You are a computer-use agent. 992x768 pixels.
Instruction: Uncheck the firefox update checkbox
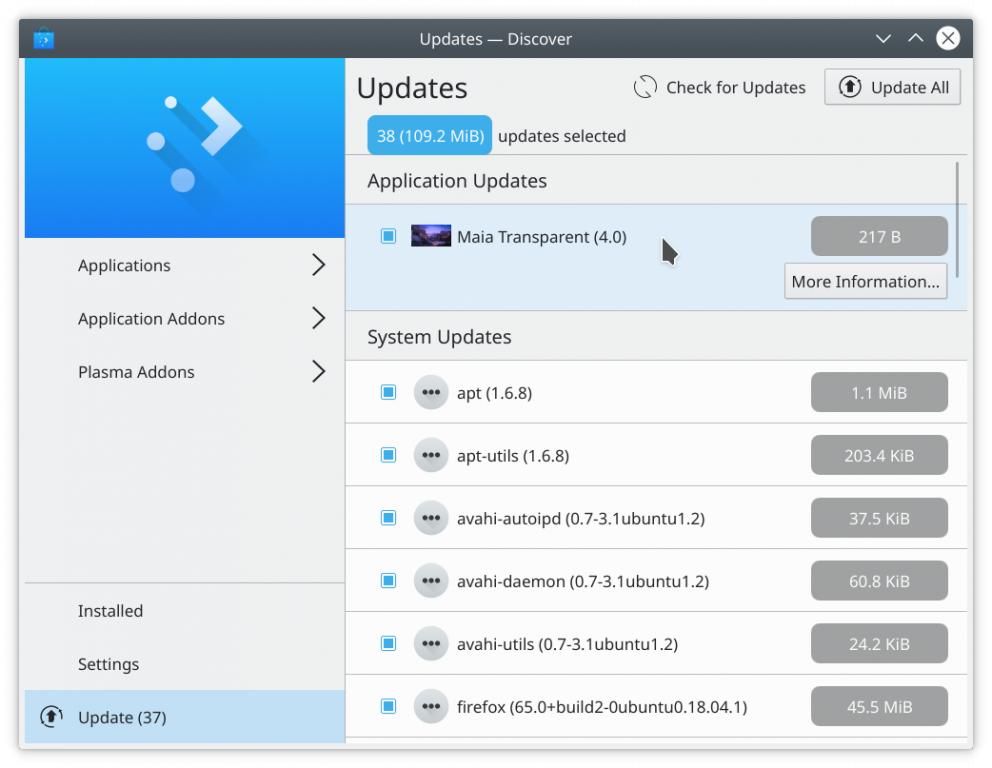click(x=388, y=706)
